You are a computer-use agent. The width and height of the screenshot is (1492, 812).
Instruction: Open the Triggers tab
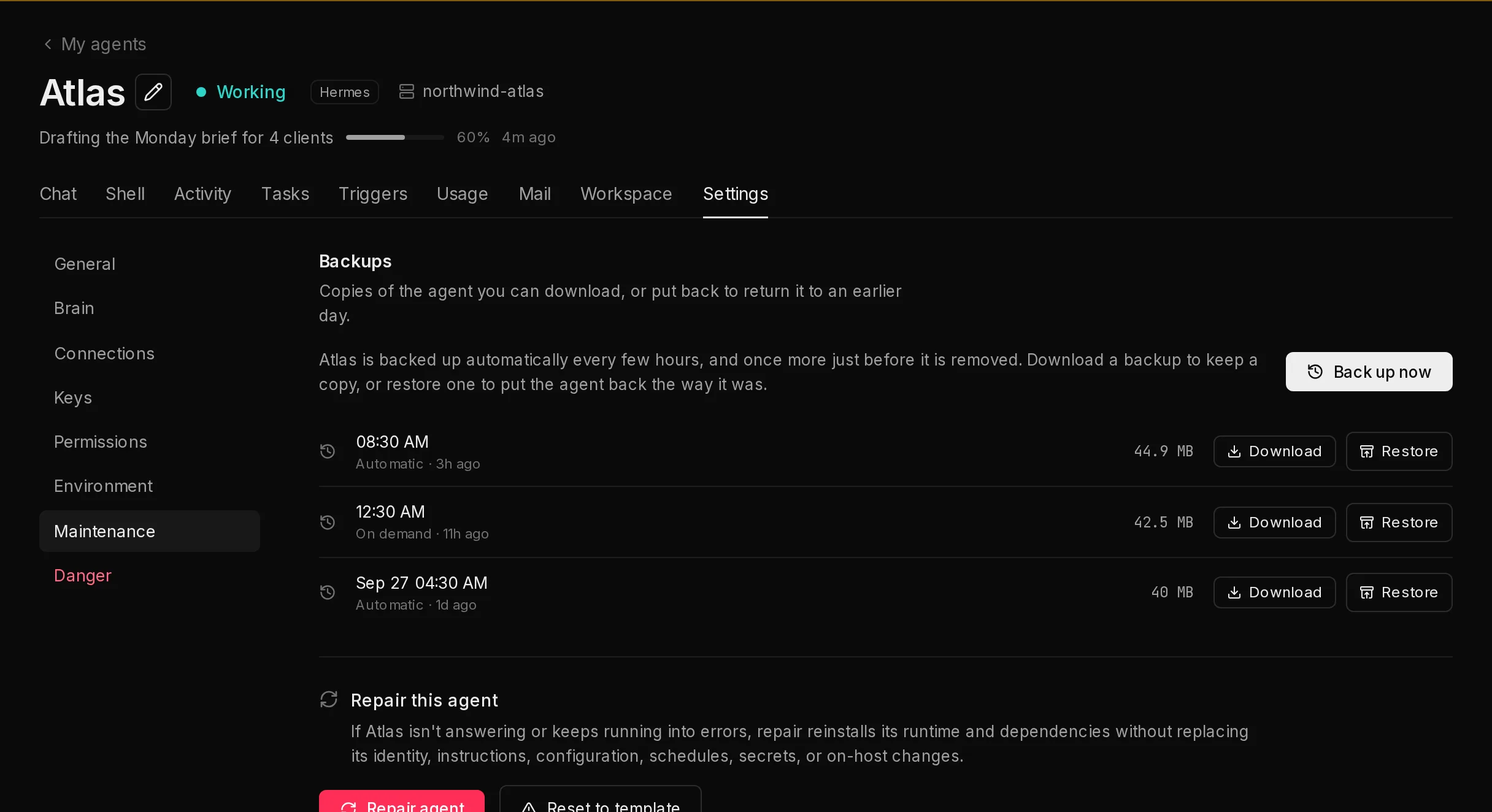pyautogui.click(x=373, y=194)
